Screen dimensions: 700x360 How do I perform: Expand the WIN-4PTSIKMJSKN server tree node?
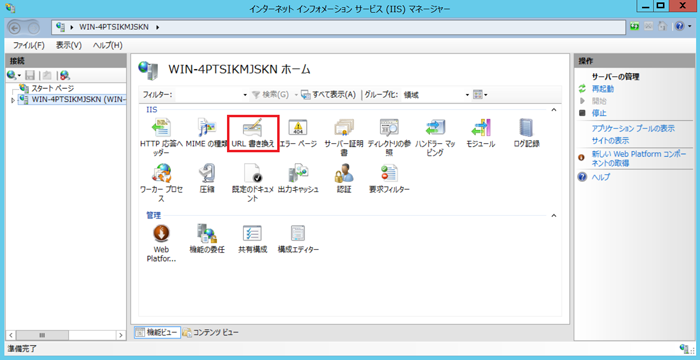pos(12,100)
